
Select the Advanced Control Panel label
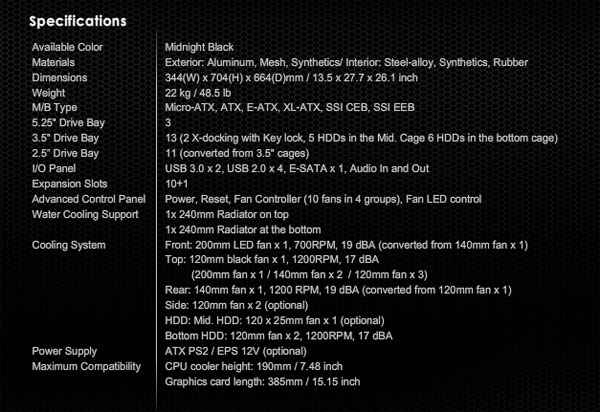[x=89, y=199]
